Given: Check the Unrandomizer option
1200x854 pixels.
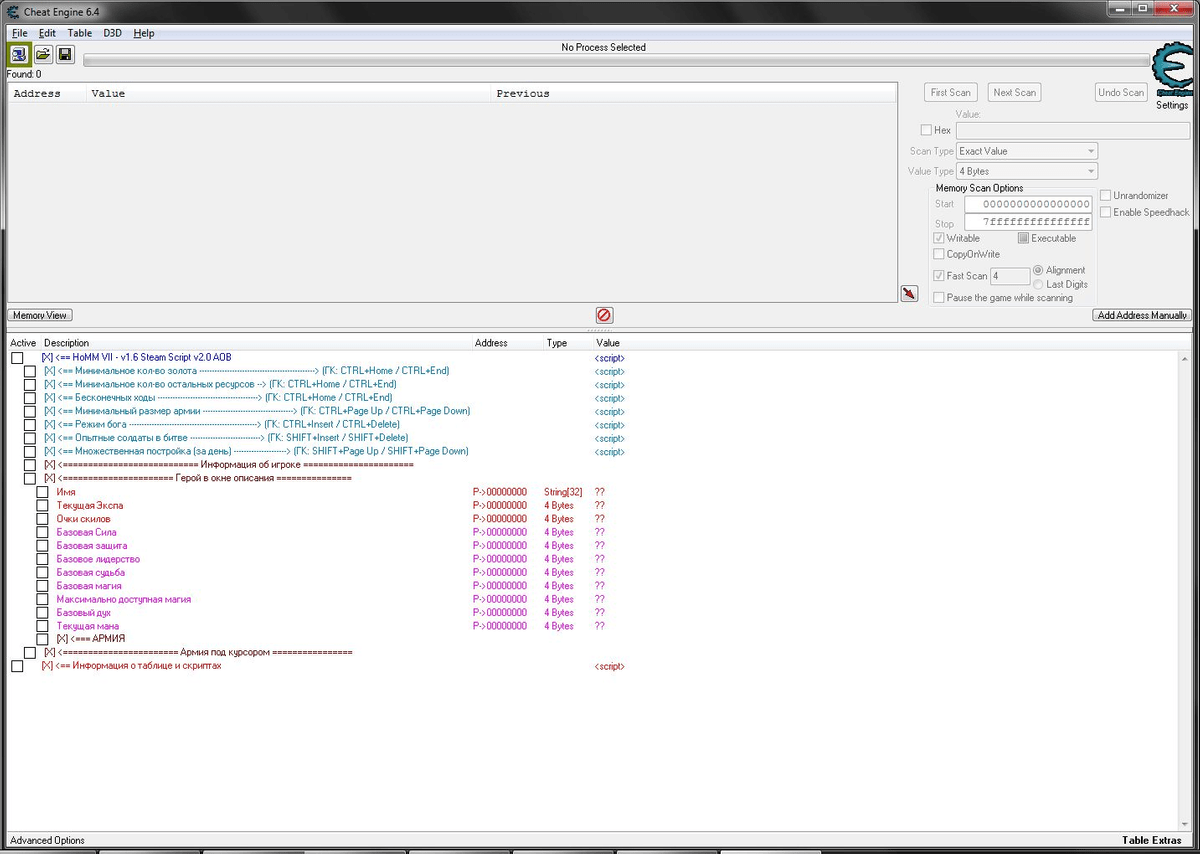Looking at the screenshot, I should pos(1105,195).
